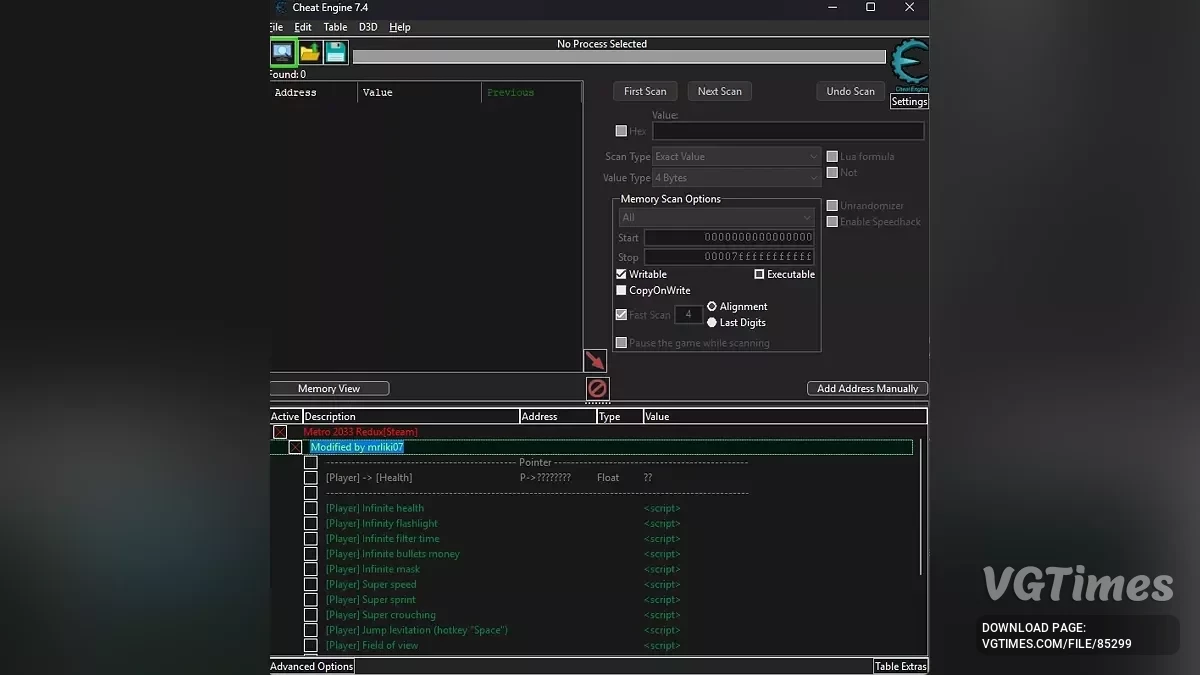Click the floppy disk save icon
1200x675 pixels.
[x=336, y=52]
